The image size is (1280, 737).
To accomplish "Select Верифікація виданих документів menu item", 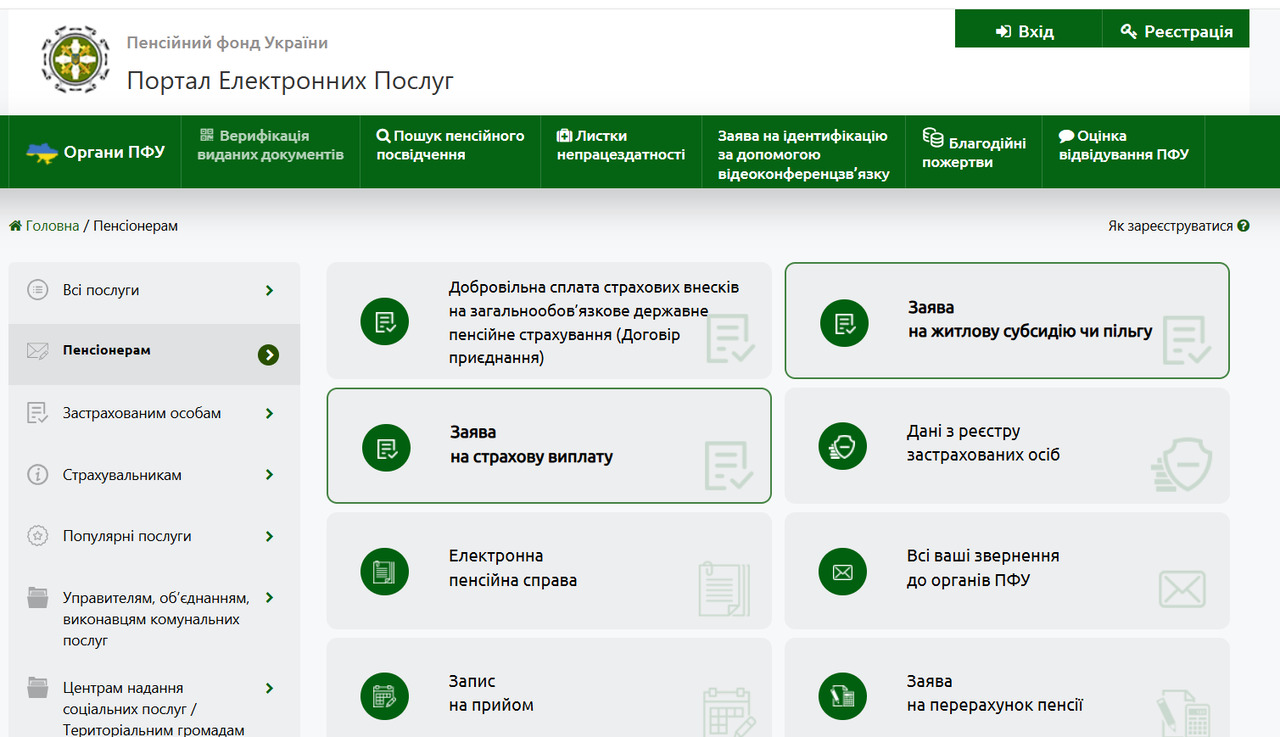I will tap(270, 145).
